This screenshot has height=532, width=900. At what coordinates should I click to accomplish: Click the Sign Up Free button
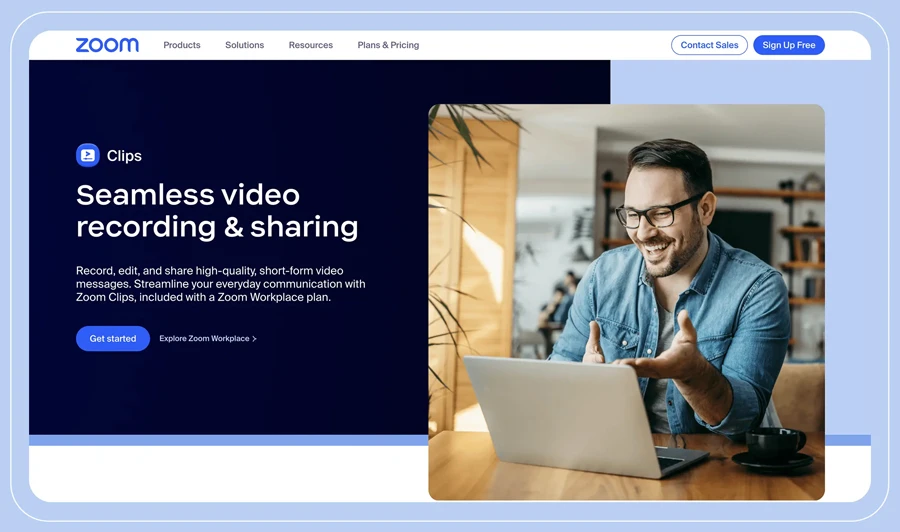[x=788, y=45]
